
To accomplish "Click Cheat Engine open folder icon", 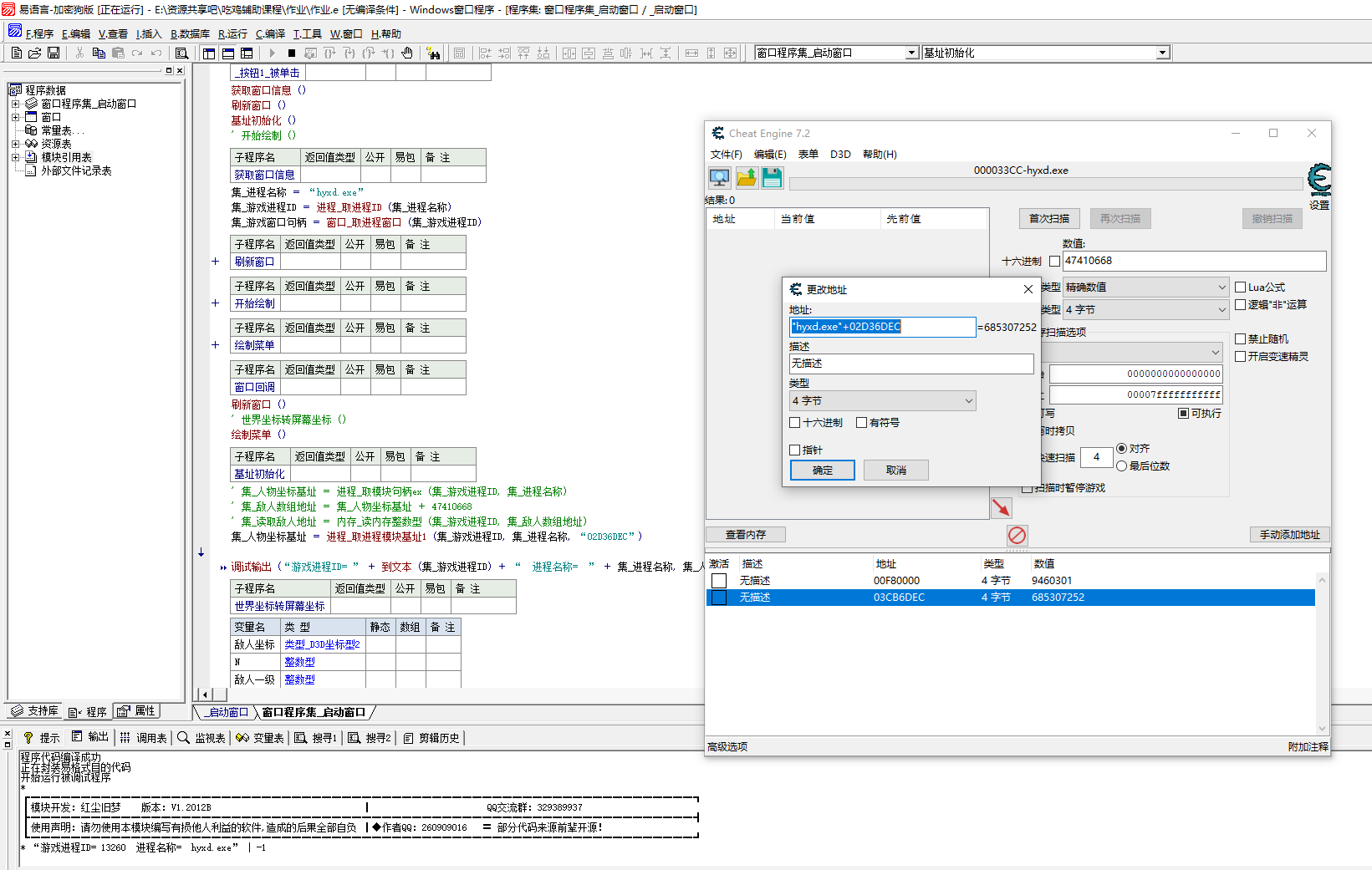I will (x=746, y=177).
